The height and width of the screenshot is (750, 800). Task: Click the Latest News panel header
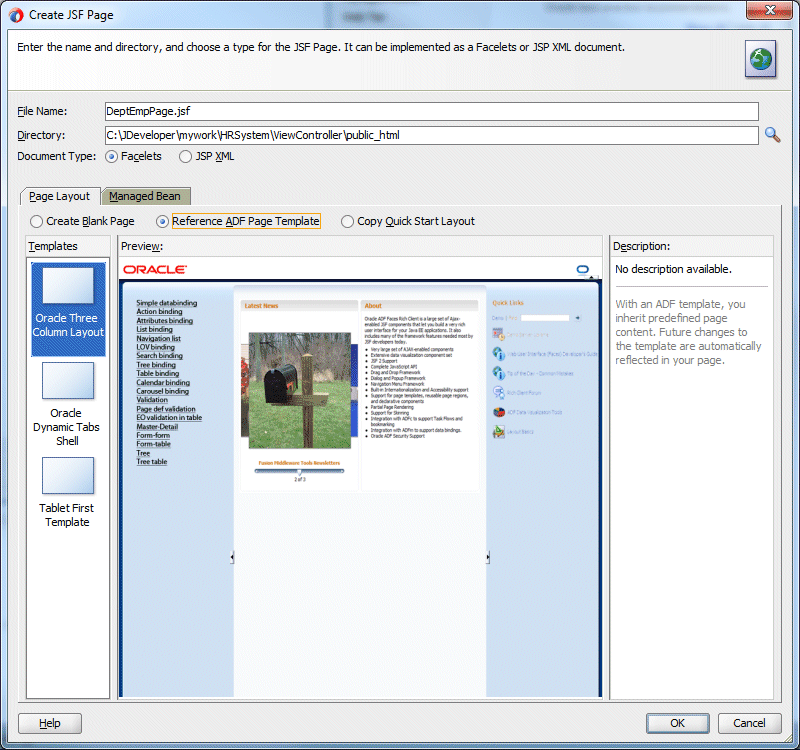299,306
